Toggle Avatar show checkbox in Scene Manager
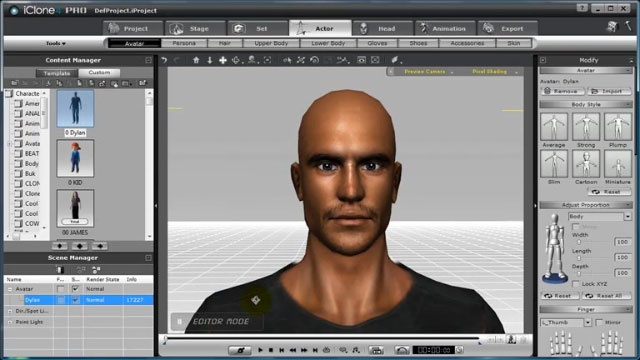Screen dimensions: 640x360 pyautogui.click(x=76, y=289)
